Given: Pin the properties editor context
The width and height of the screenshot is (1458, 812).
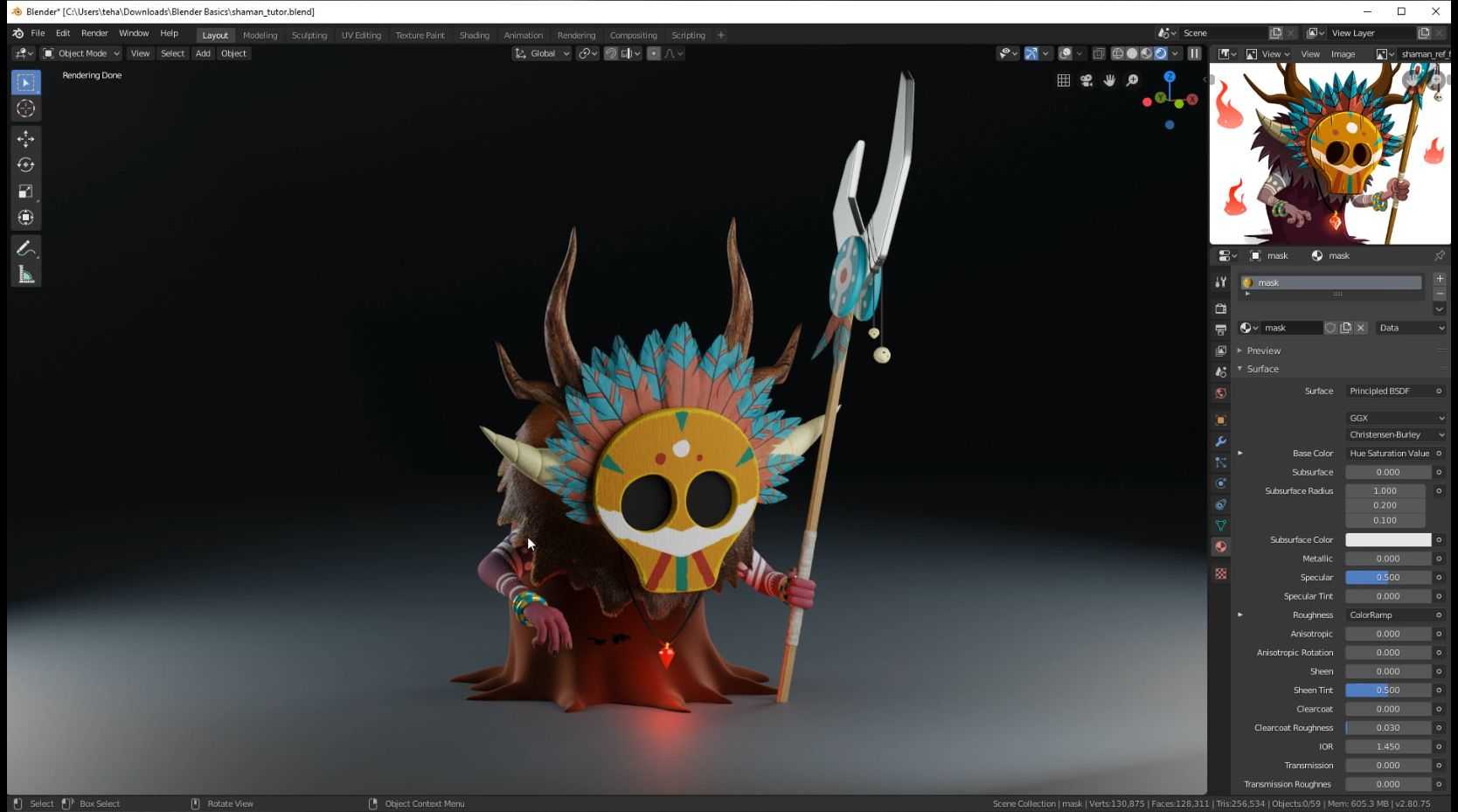Looking at the screenshot, I should click(1439, 255).
